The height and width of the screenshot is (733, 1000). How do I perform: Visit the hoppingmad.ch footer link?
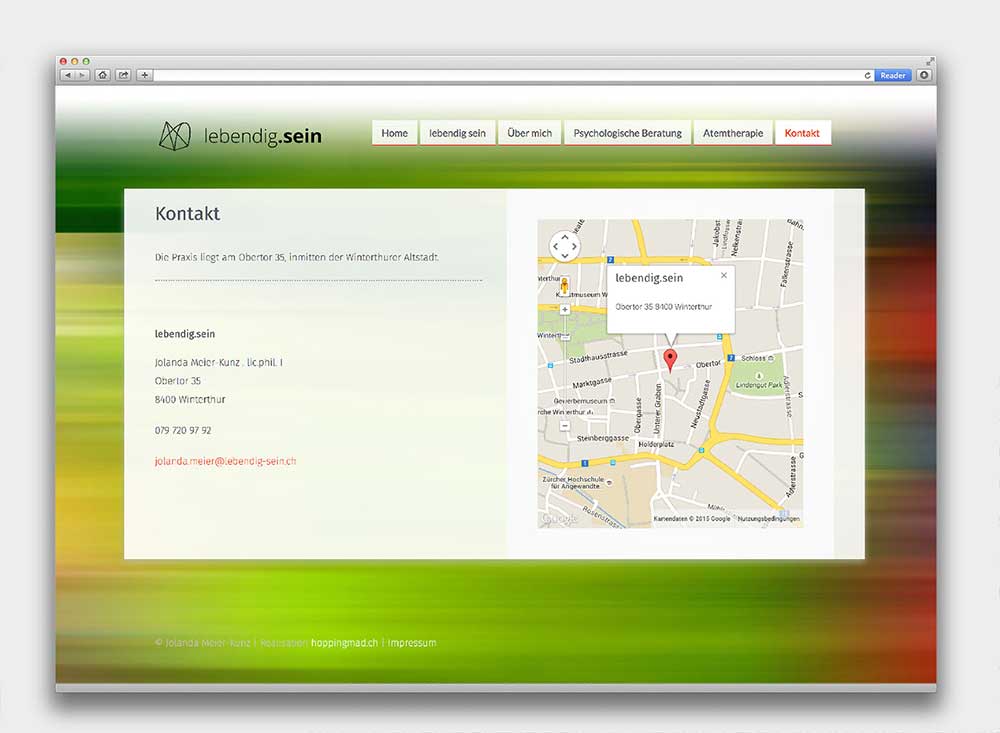(344, 642)
